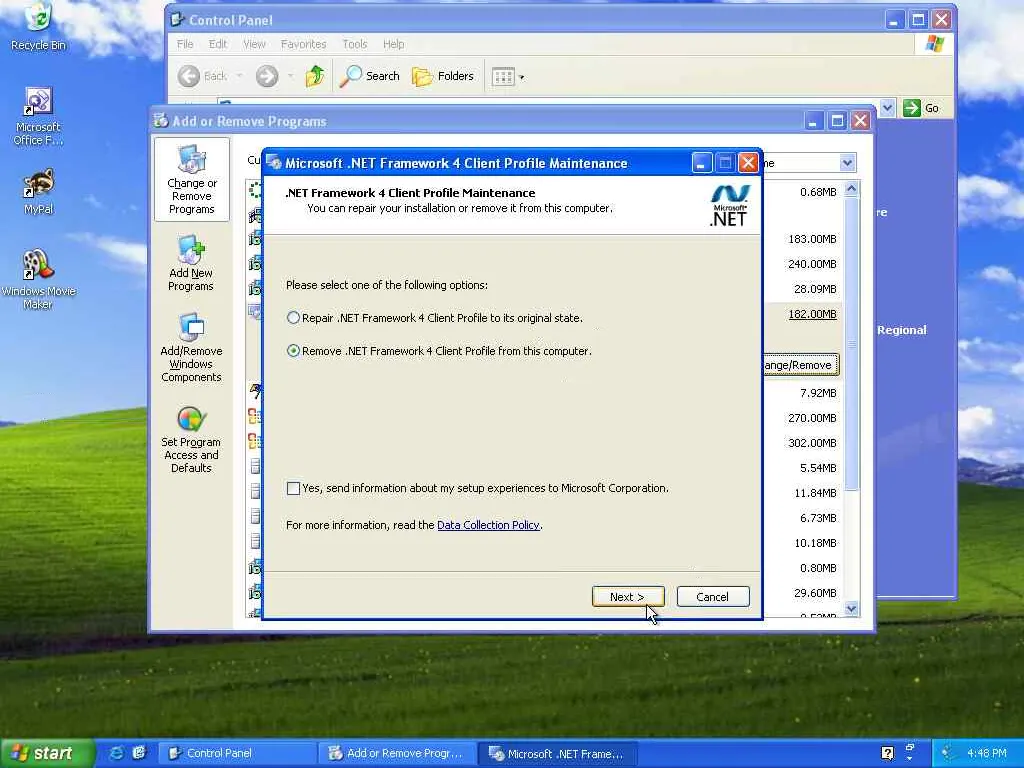Expand the Control Panel address bar dropdown

point(887,108)
